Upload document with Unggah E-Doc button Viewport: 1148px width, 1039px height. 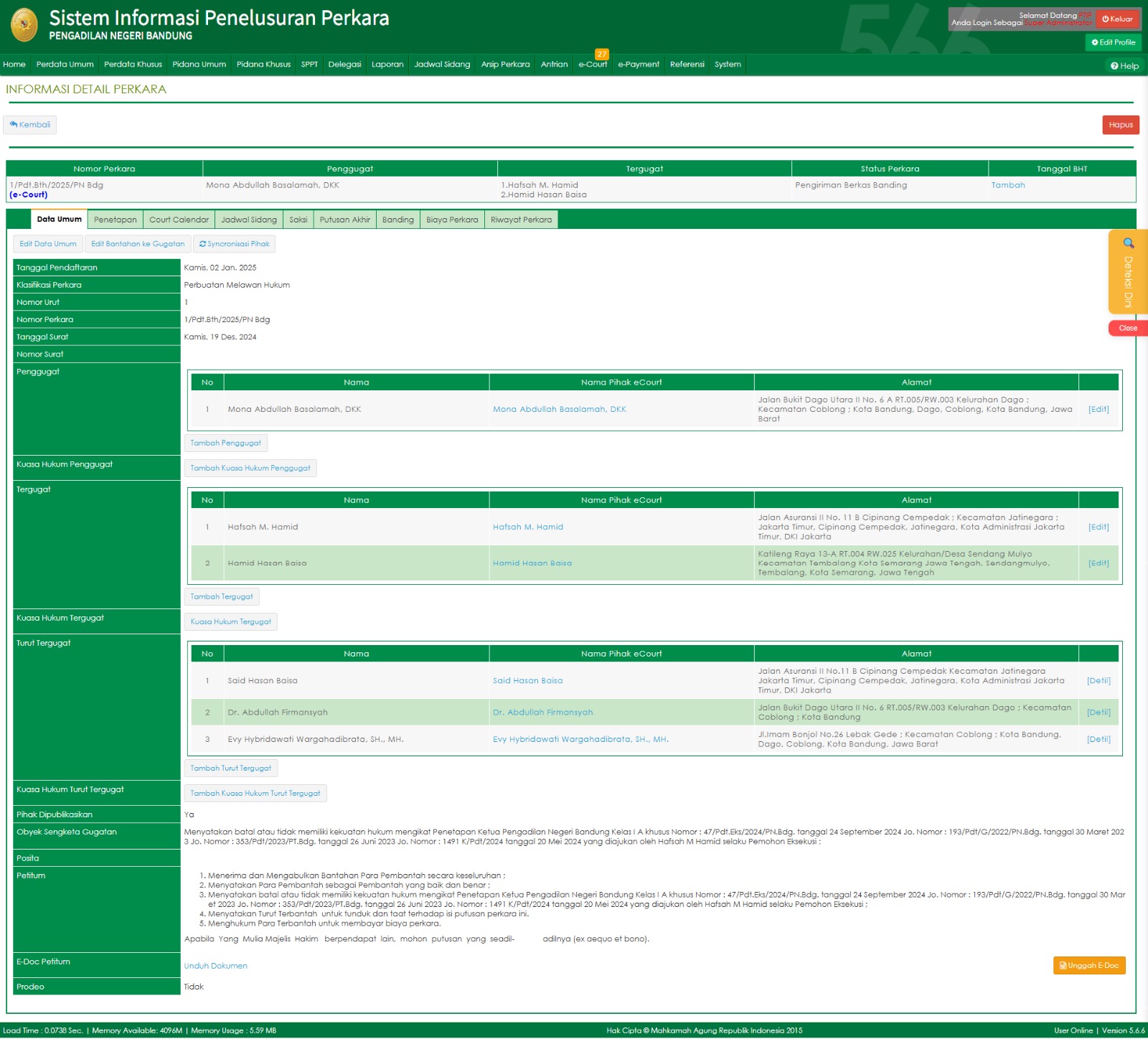coord(1088,966)
